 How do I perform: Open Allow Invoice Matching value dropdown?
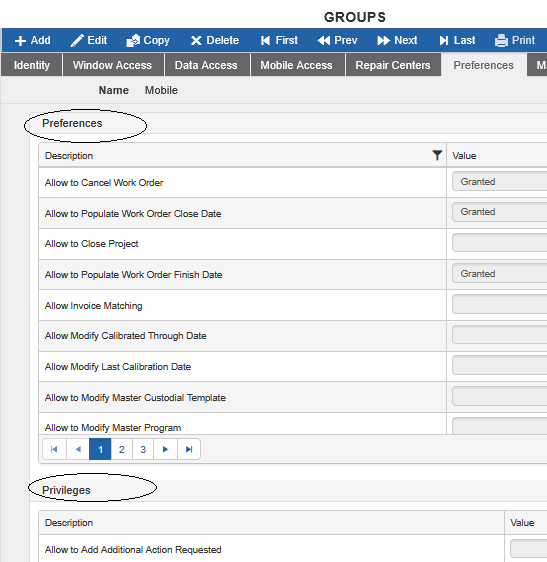pos(499,304)
